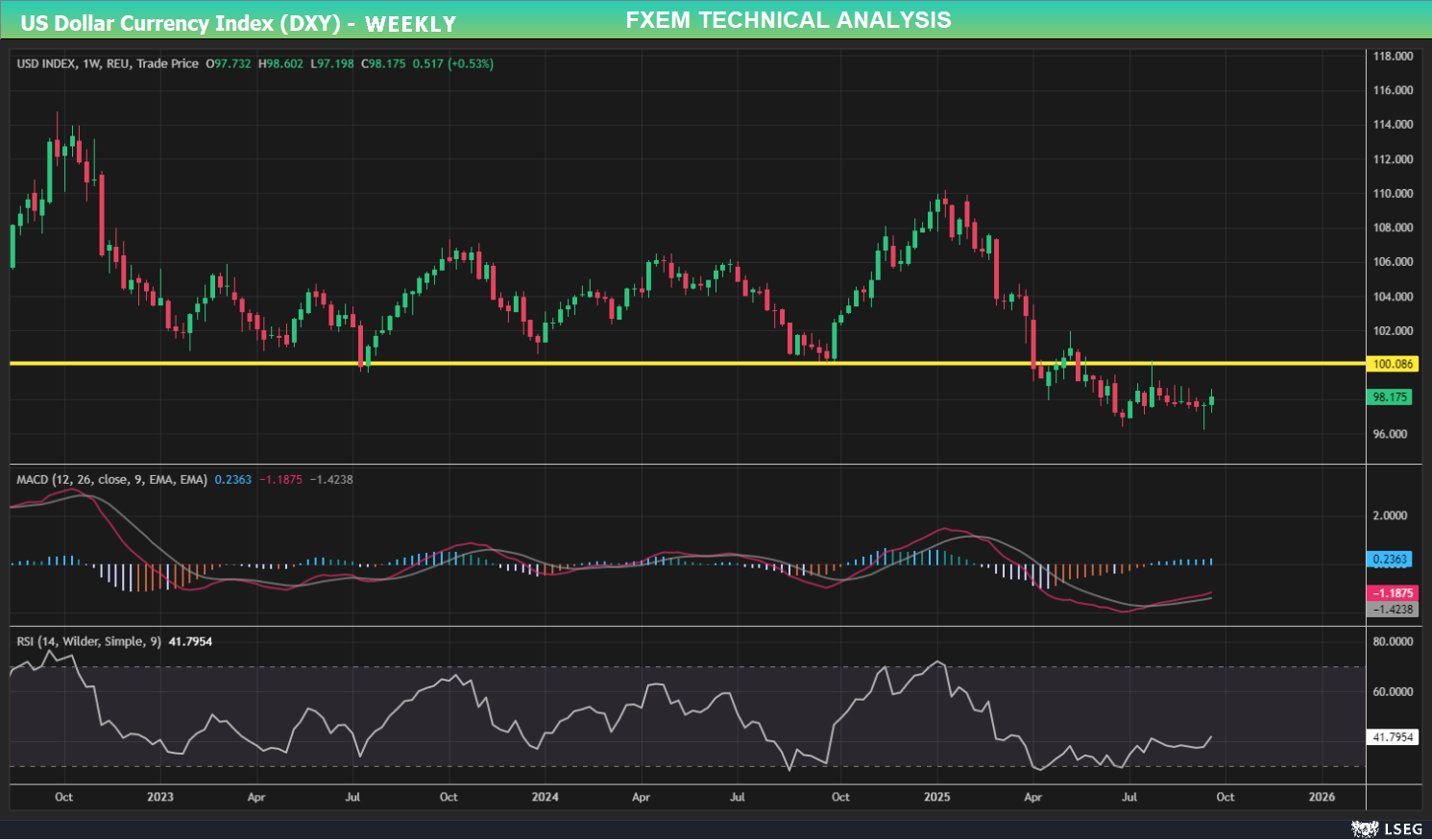Screen dimensions: 1432x840
Task: Click the gray -1.4238 histogram value label
Action: (1392, 607)
